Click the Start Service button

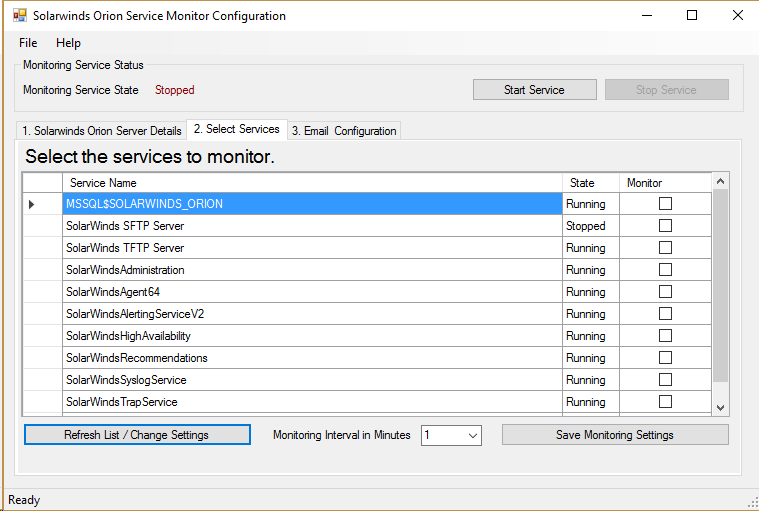(534, 90)
